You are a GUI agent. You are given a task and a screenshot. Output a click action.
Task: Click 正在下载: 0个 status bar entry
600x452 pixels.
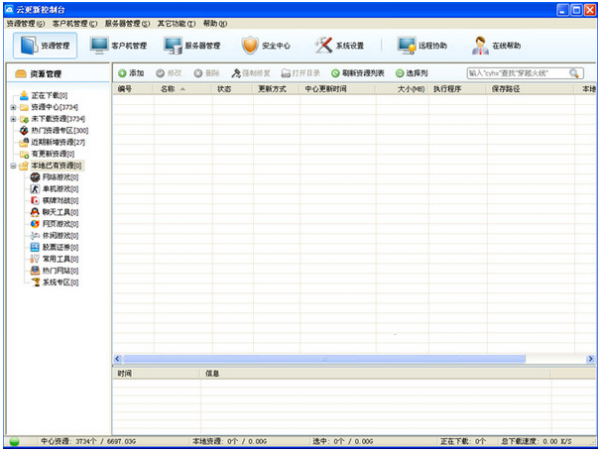(463, 442)
